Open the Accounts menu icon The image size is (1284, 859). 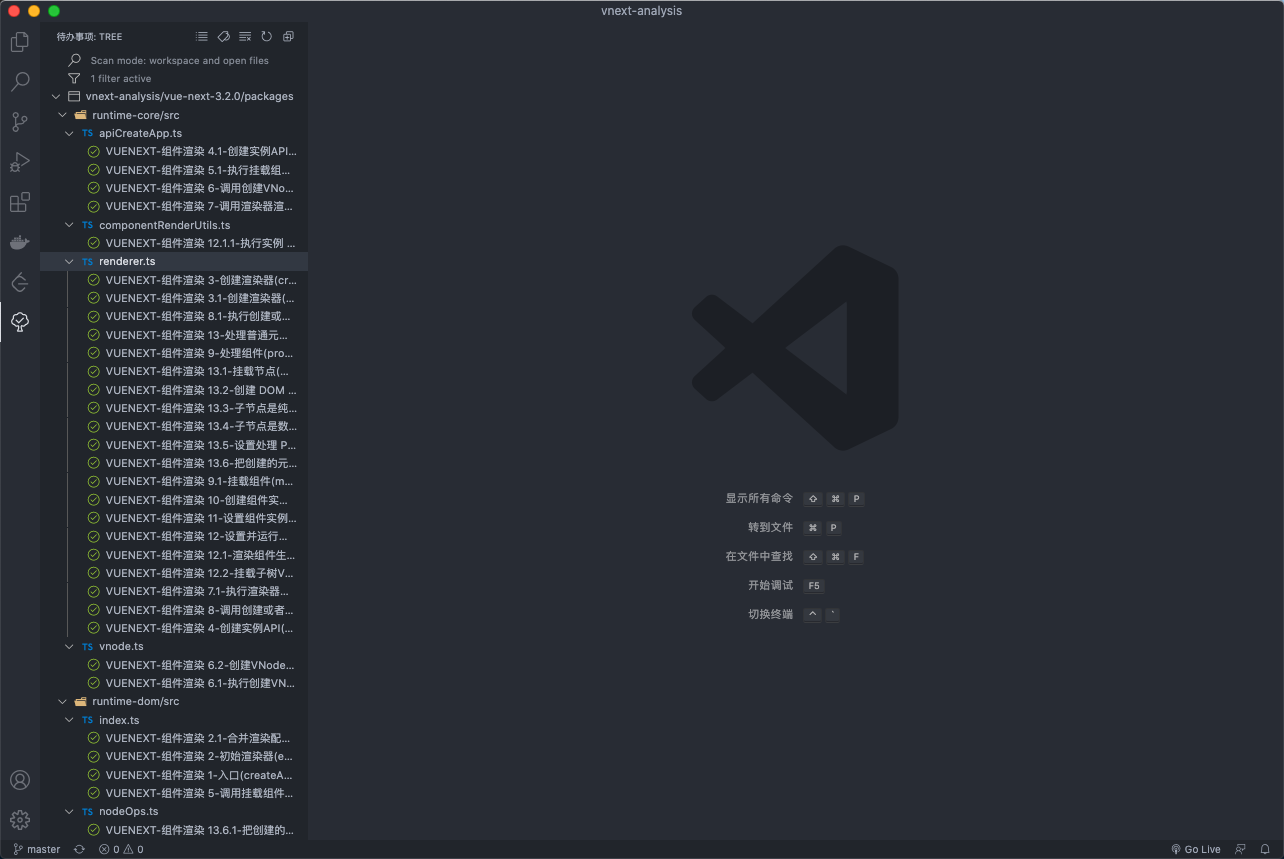19,780
